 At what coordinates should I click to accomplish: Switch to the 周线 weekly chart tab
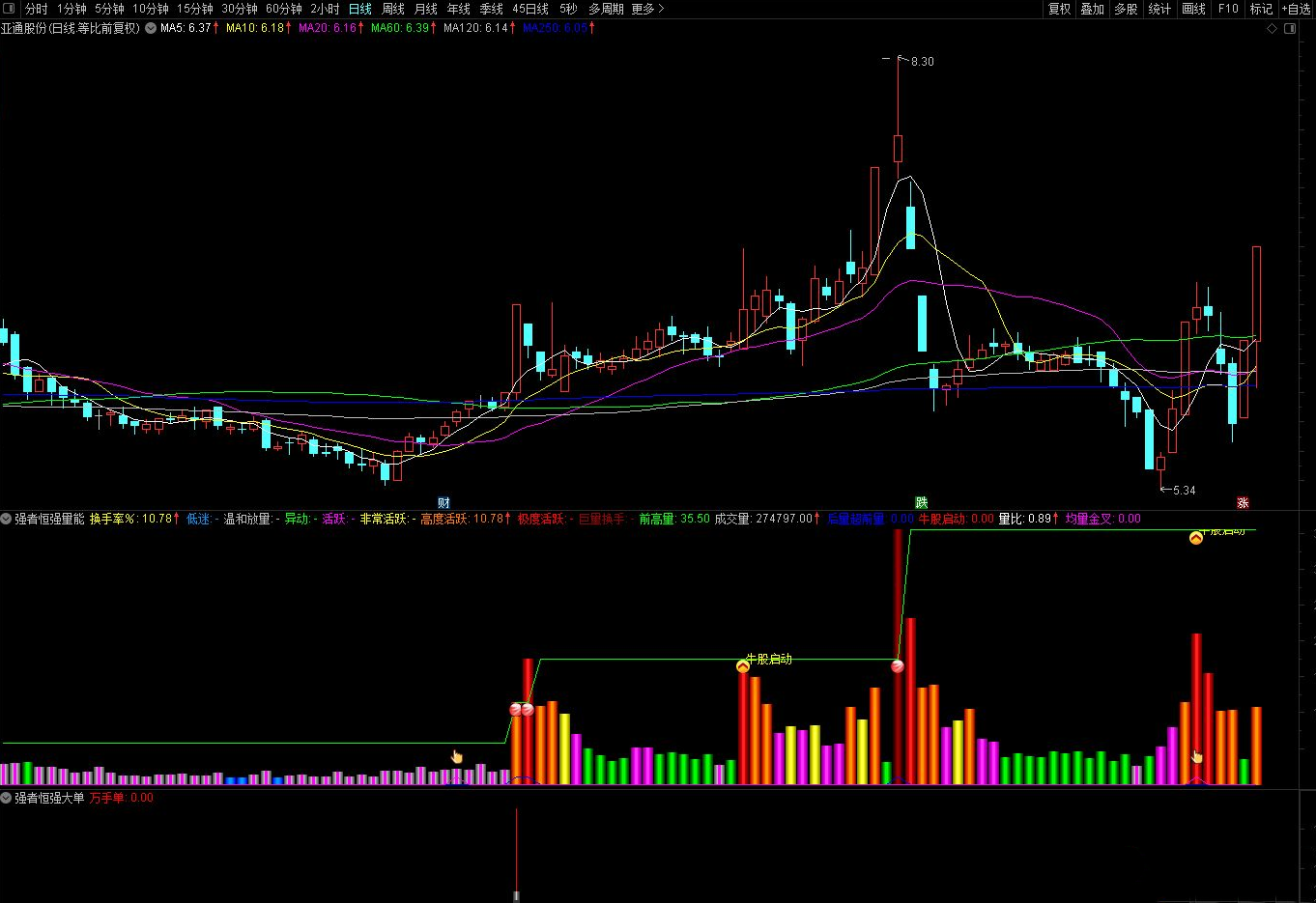coord(393,9)
